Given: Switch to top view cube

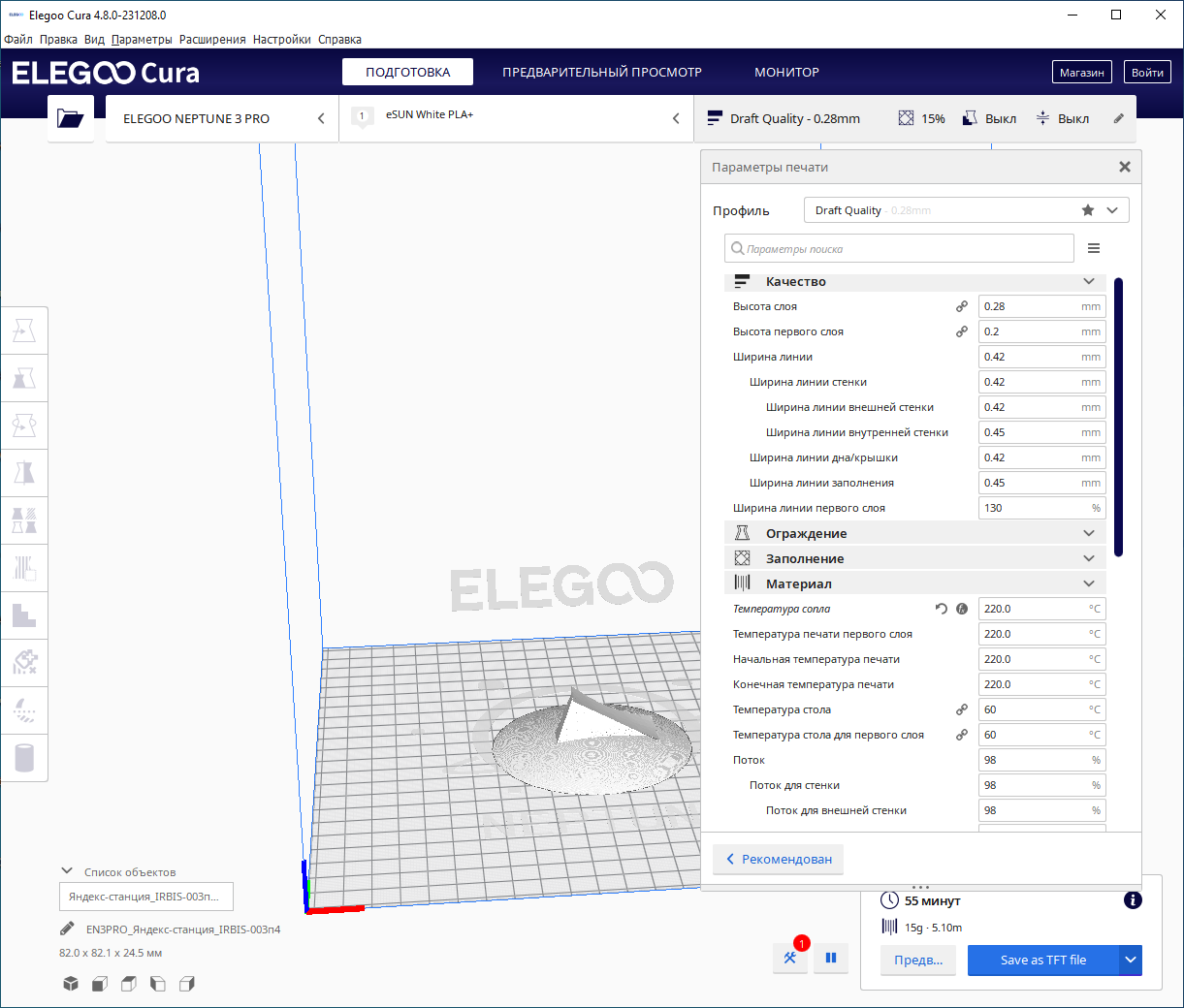Looking at the screenshot, I should 129,984.
